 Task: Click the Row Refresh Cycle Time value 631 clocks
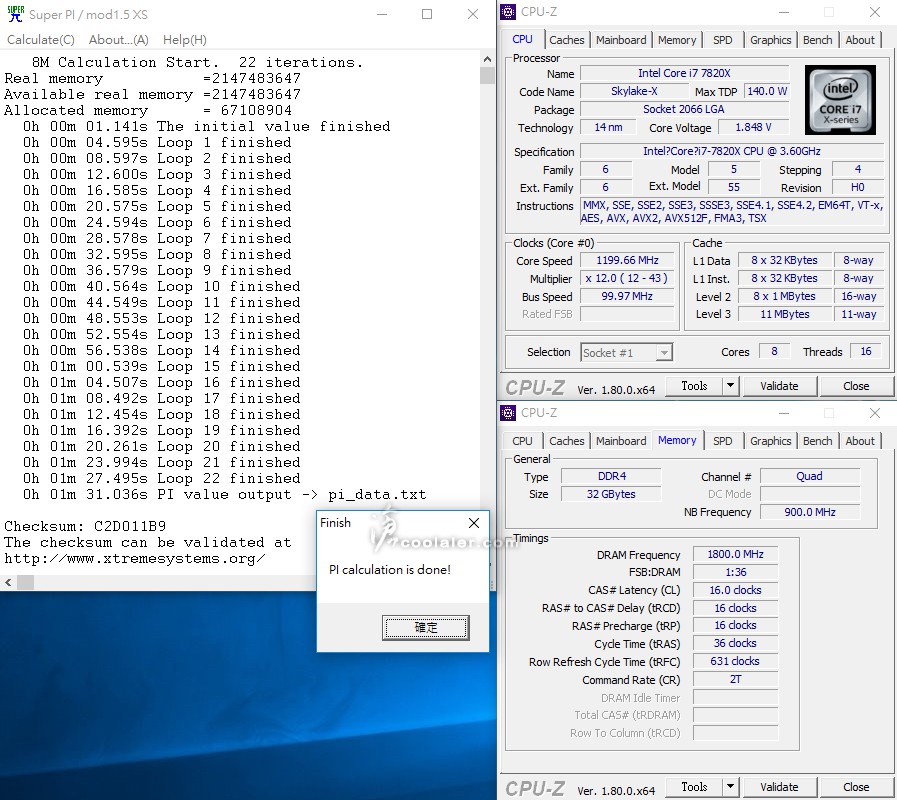[x=735, y=662]
